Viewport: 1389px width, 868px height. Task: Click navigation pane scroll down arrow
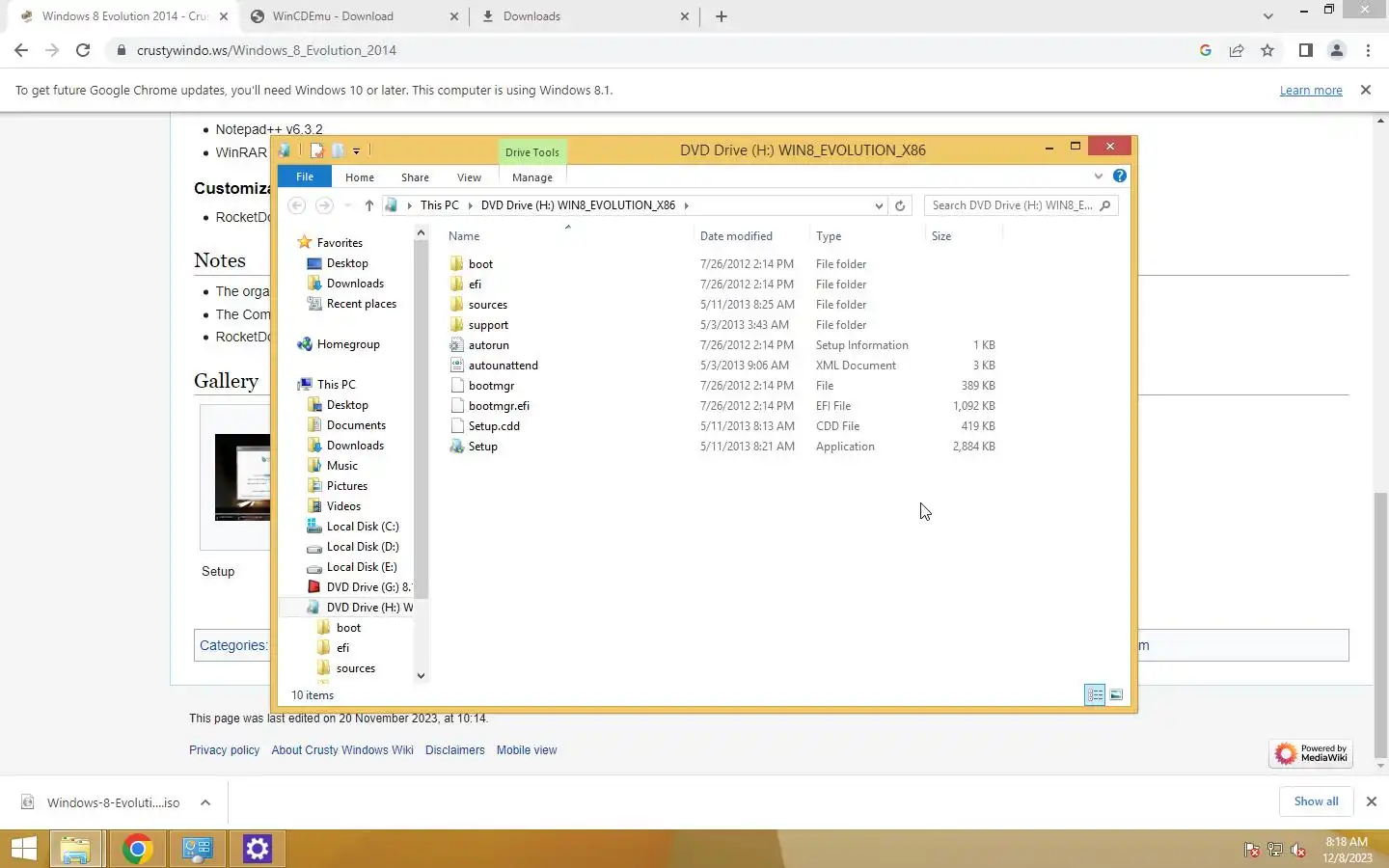click(421, 676)
